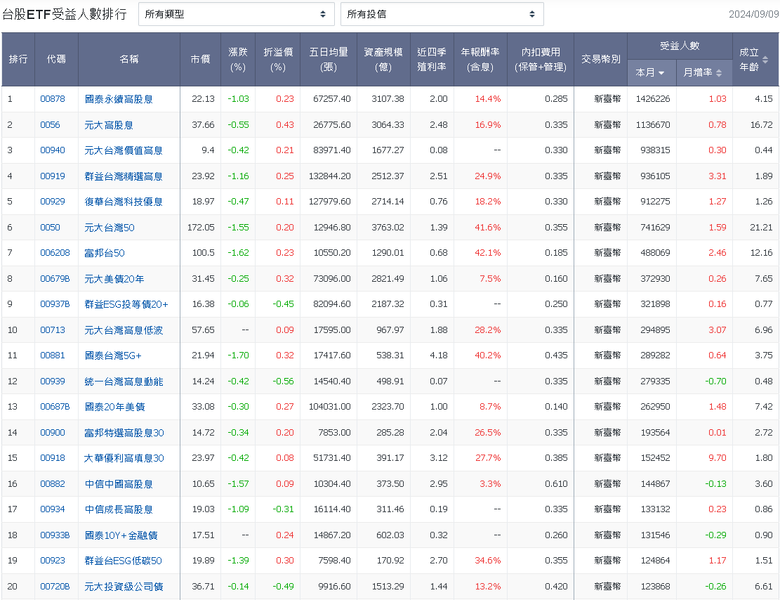Image resolution: width=780 pixels, height=600 pixels.
Task: Open ETF code 00882 link
Action: click(52, 484)
